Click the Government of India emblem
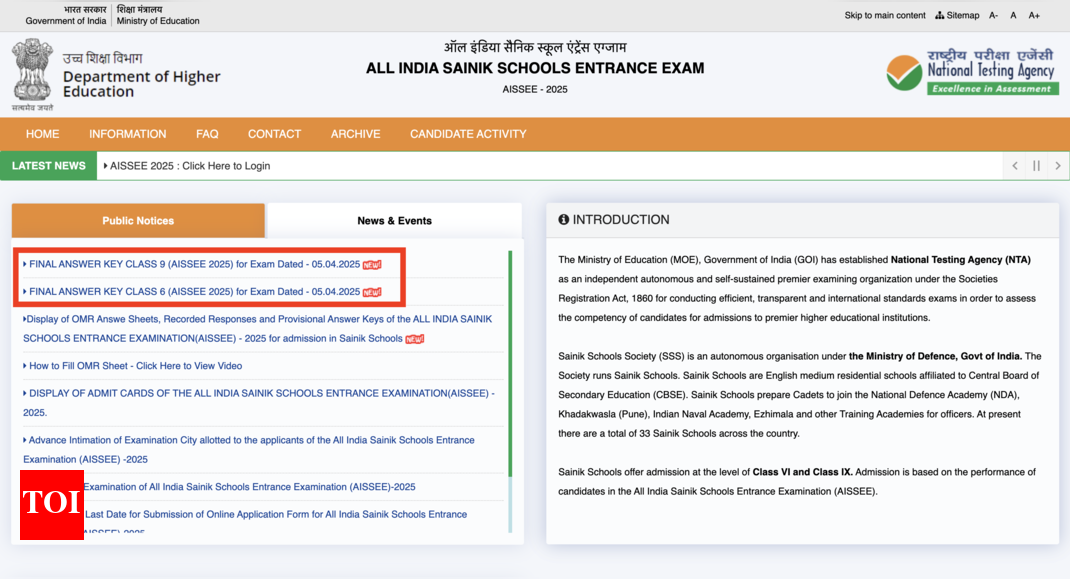This screenshot has width=1070, height=579. point(32,73)
